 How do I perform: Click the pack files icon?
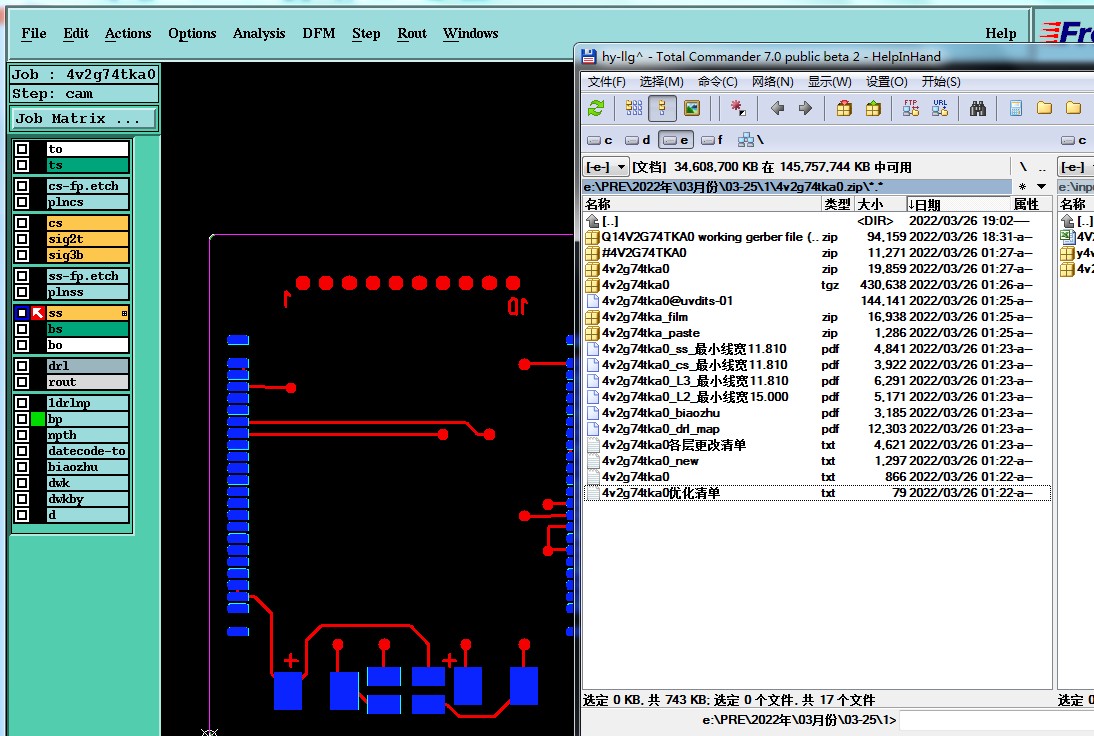pyautogui.click(x=844, y=108)
